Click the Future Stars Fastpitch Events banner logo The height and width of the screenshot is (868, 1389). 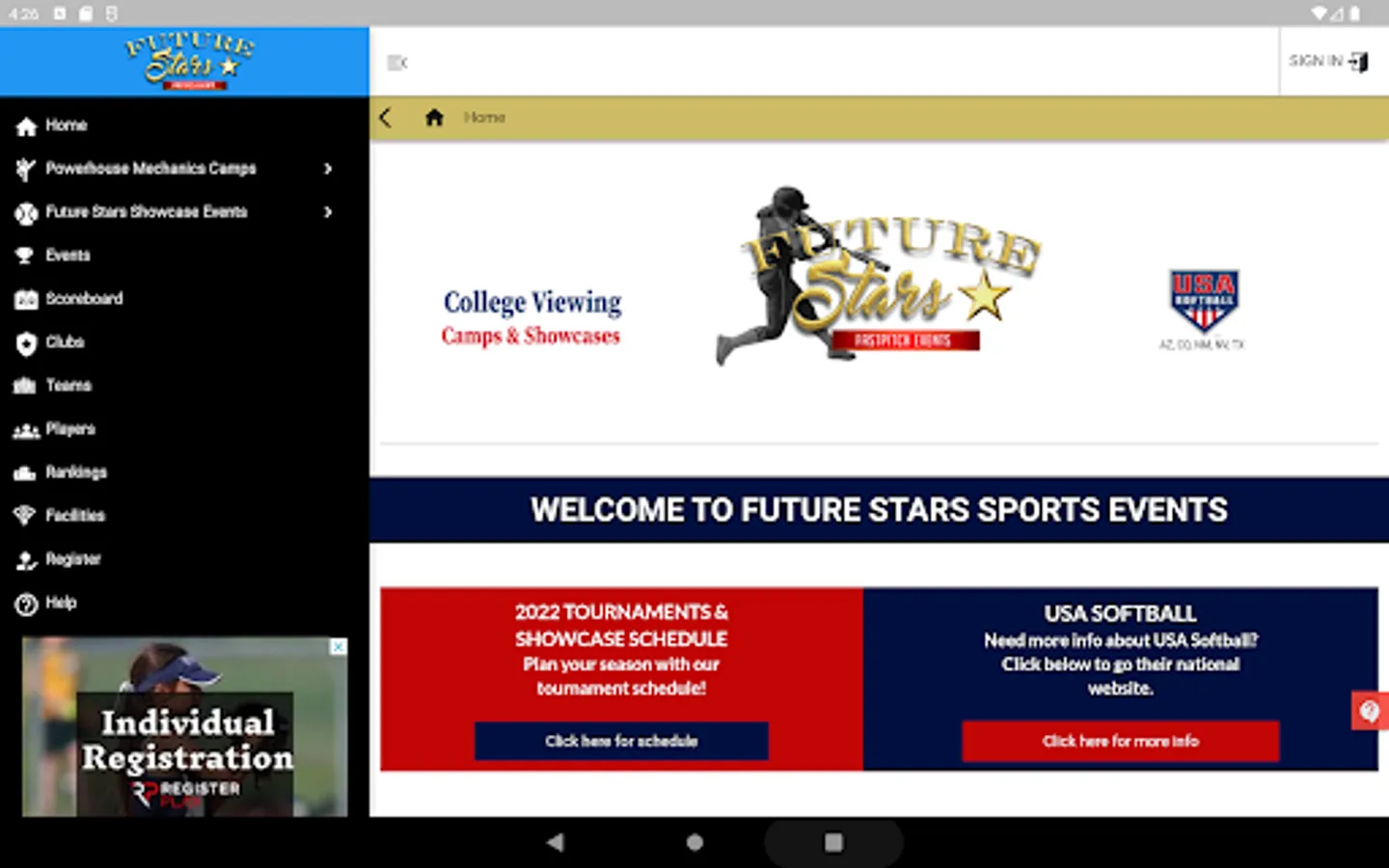tap(878, 276)
